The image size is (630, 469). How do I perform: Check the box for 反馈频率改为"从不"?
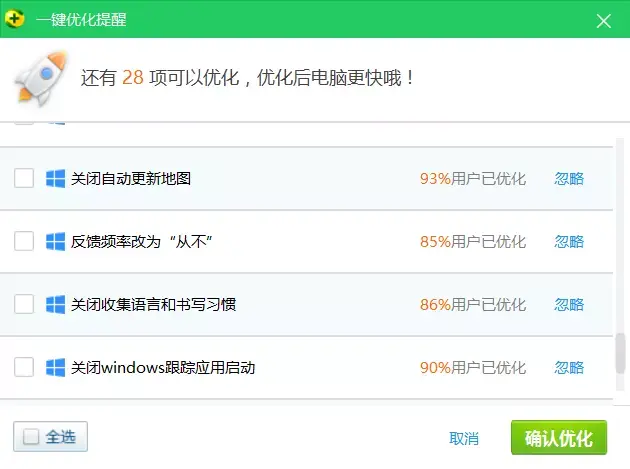click(x=24, y=242)
